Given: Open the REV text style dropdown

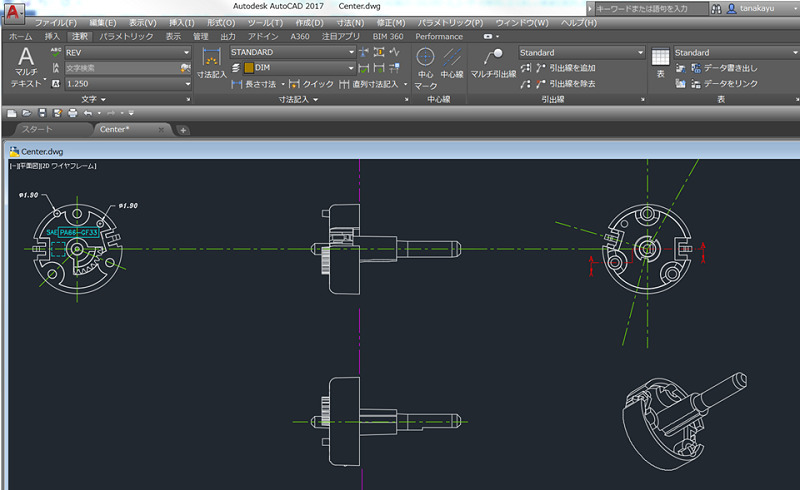Looking at the screenshot, I should 187,52.
